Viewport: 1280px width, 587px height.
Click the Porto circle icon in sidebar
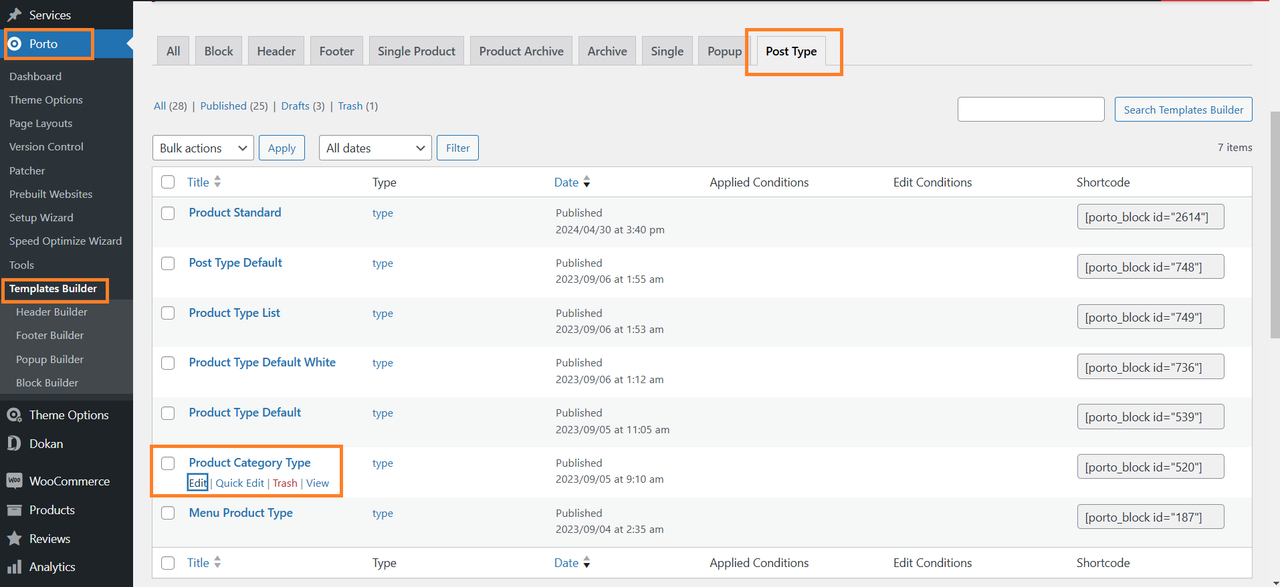click(14, 44)
